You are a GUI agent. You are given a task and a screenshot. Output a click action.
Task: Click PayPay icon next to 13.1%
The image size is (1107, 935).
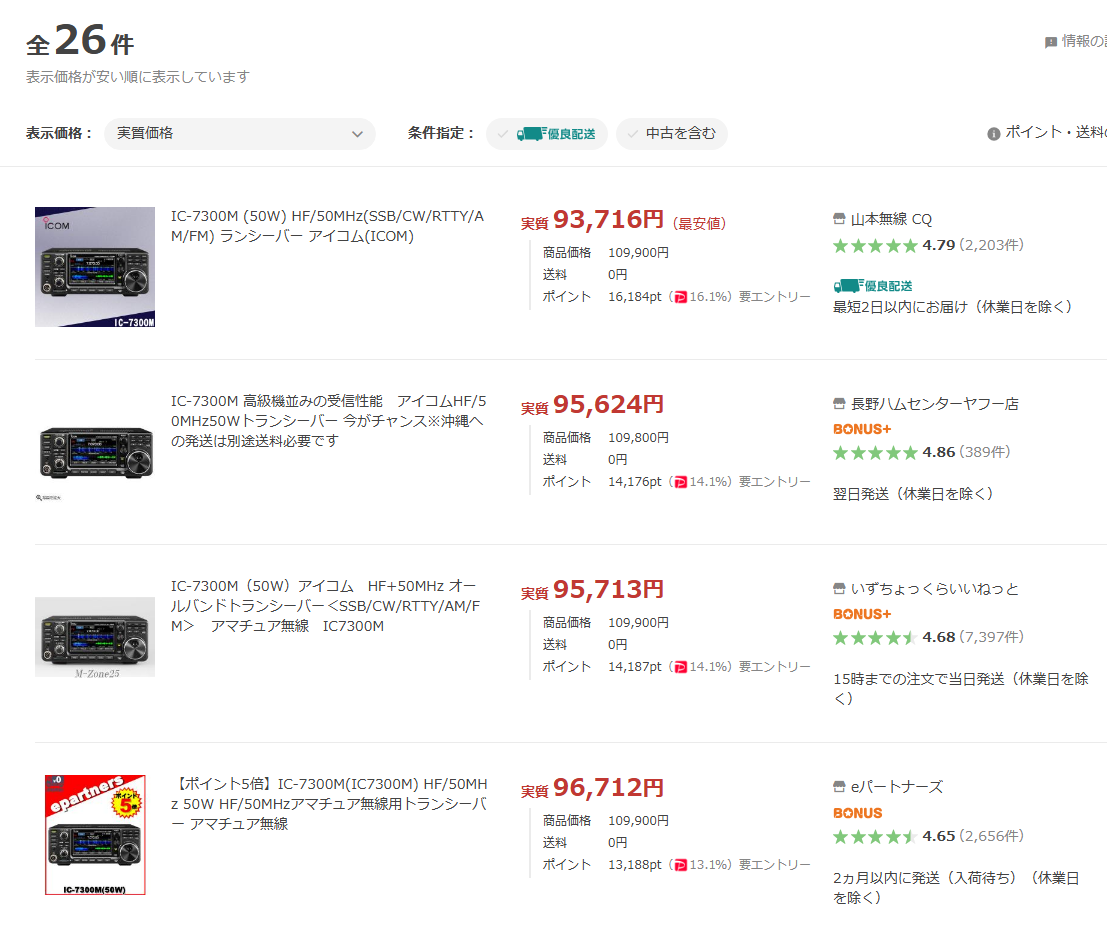point(681,865)
